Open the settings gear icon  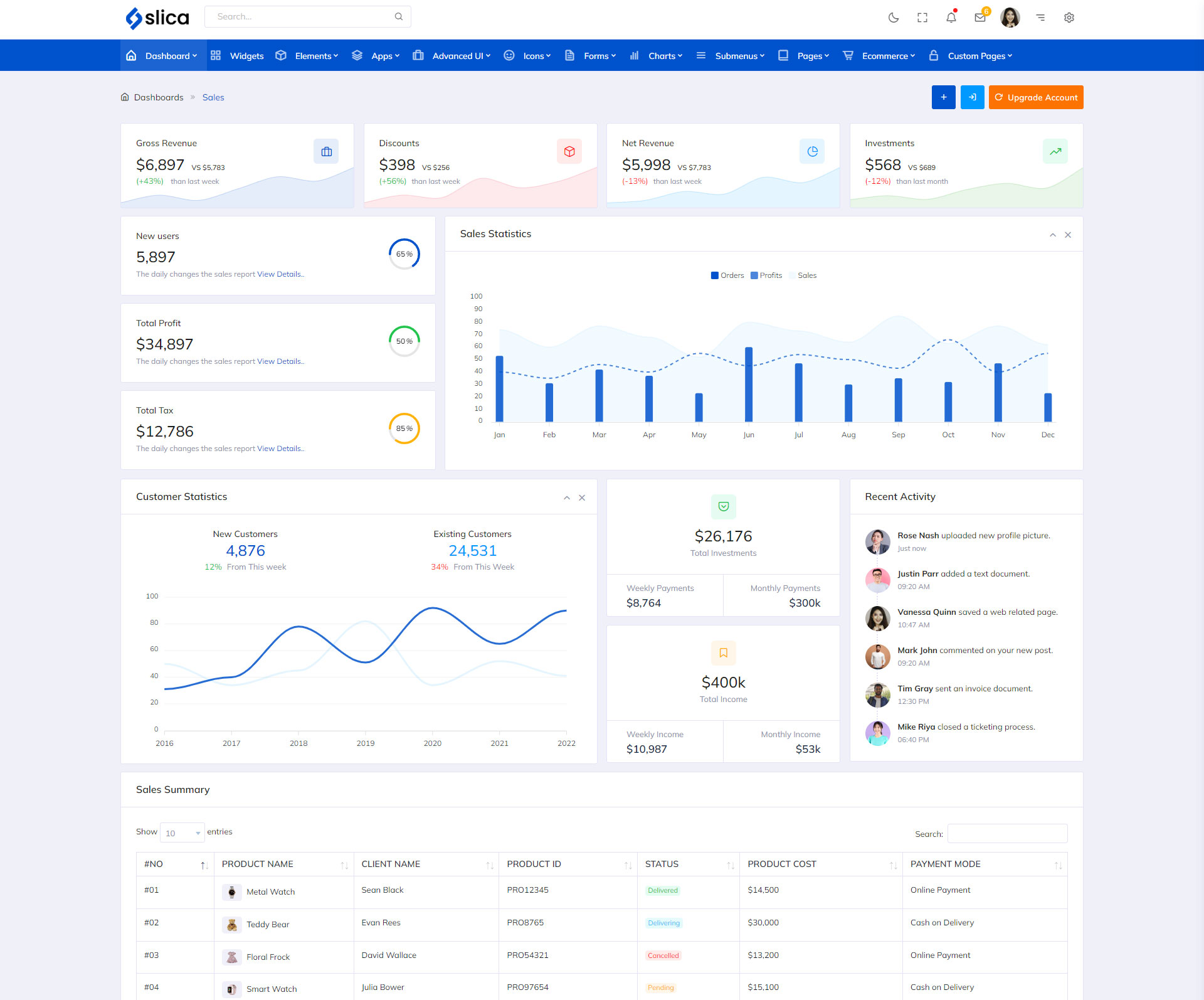coord(1069,18)
